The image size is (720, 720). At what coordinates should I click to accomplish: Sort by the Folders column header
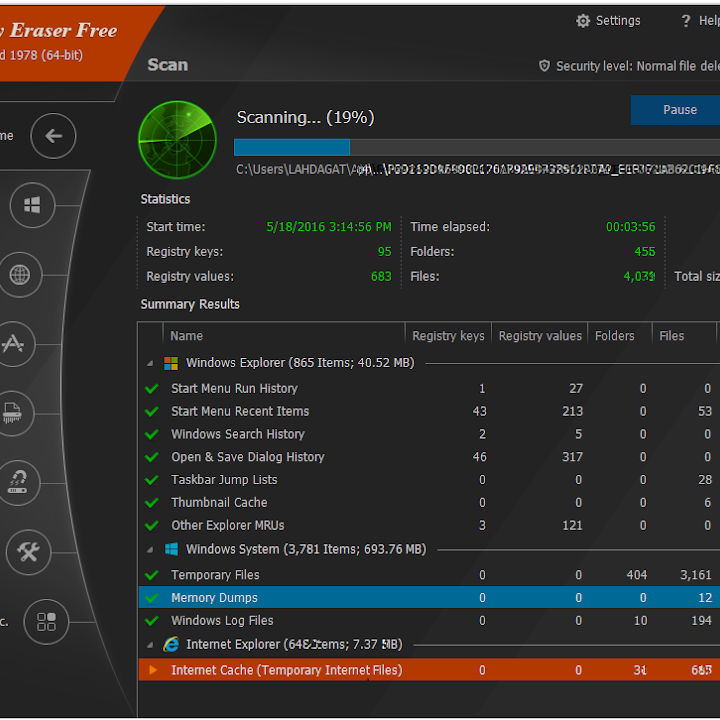point(620,336)
